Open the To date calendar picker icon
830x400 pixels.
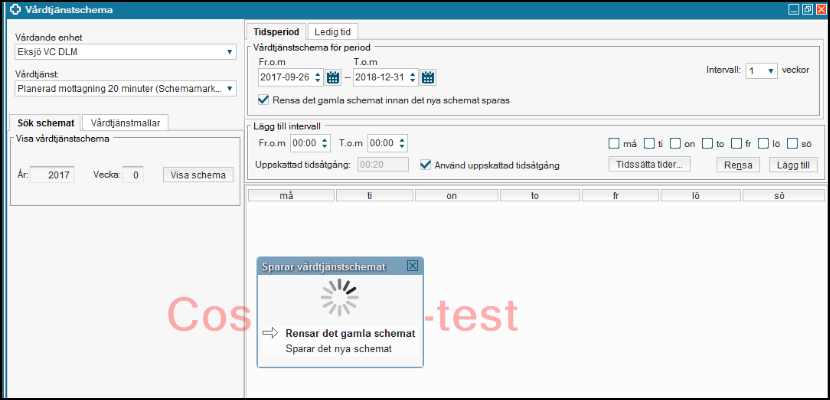428,77
